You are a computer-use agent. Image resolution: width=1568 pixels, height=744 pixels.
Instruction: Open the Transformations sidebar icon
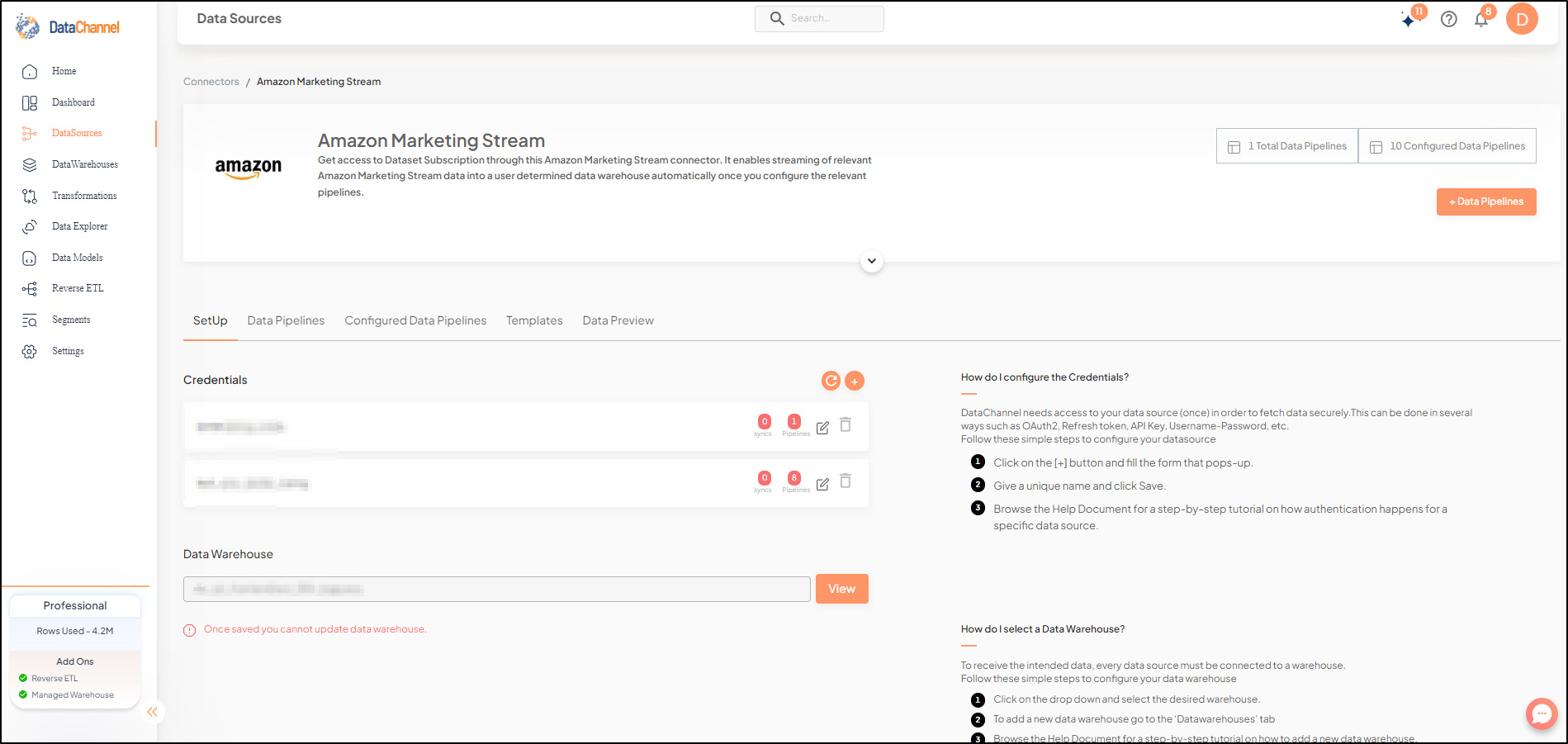click(x=30, y=196)
